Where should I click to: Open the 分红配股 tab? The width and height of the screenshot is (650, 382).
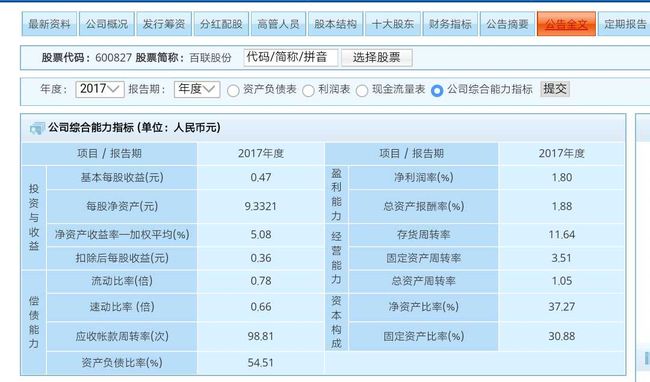pyautogui.click(x=221, y=24)
